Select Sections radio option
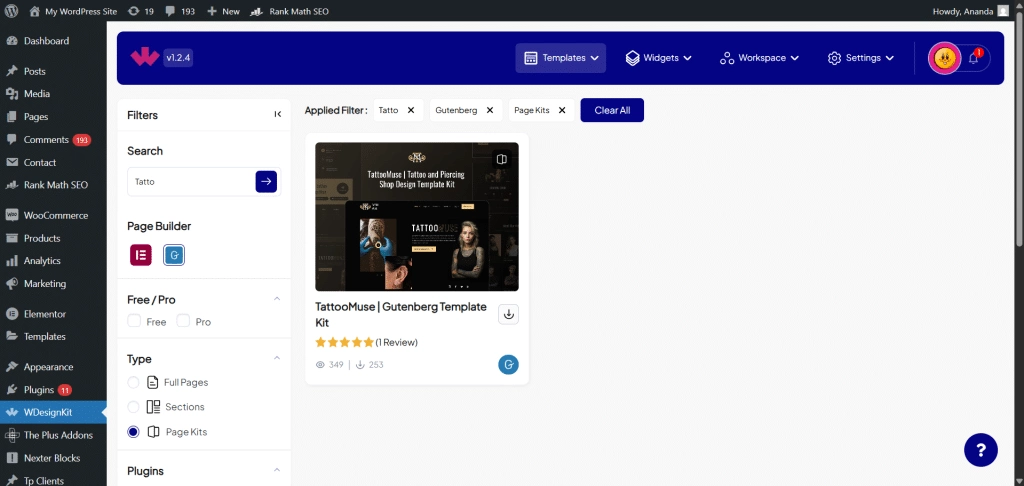The image size is (1024, 486). [133, 407]
